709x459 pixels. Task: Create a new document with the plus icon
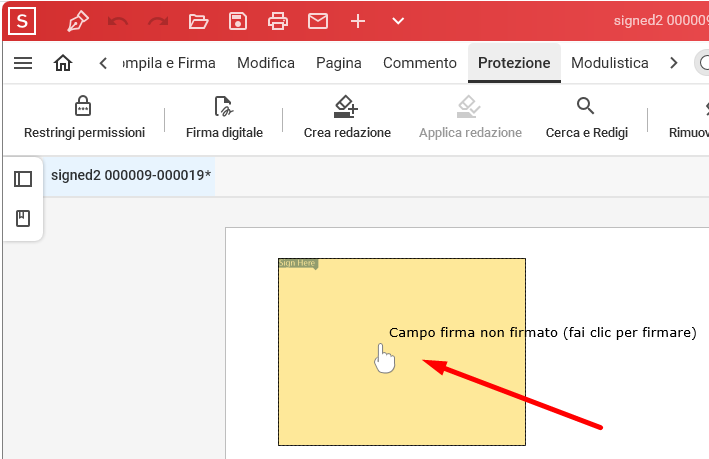pos(358,21)
